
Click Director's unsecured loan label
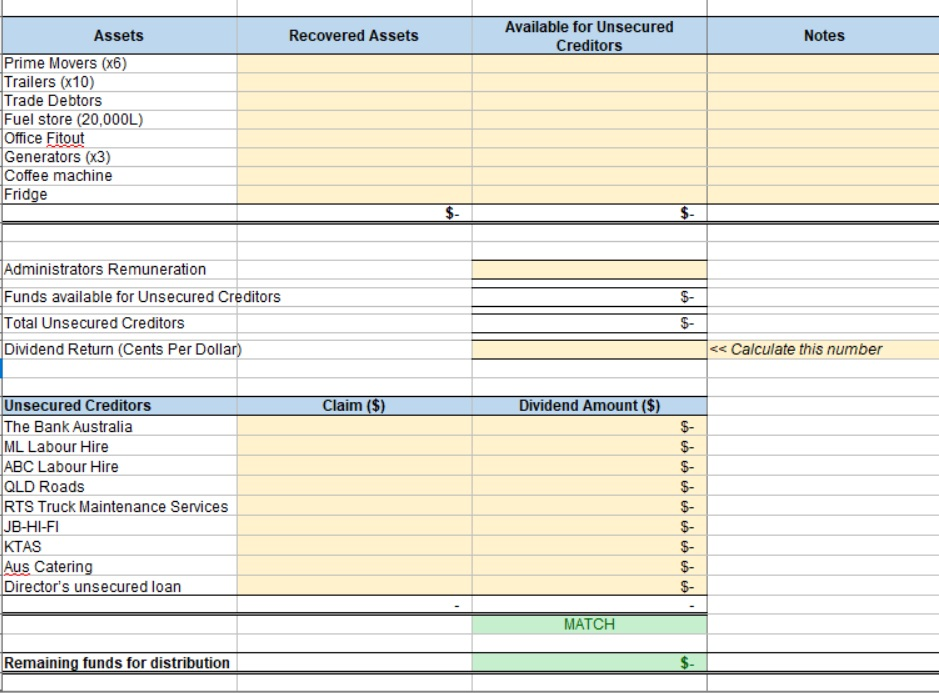pyautogui.click(x=92, y=586)
